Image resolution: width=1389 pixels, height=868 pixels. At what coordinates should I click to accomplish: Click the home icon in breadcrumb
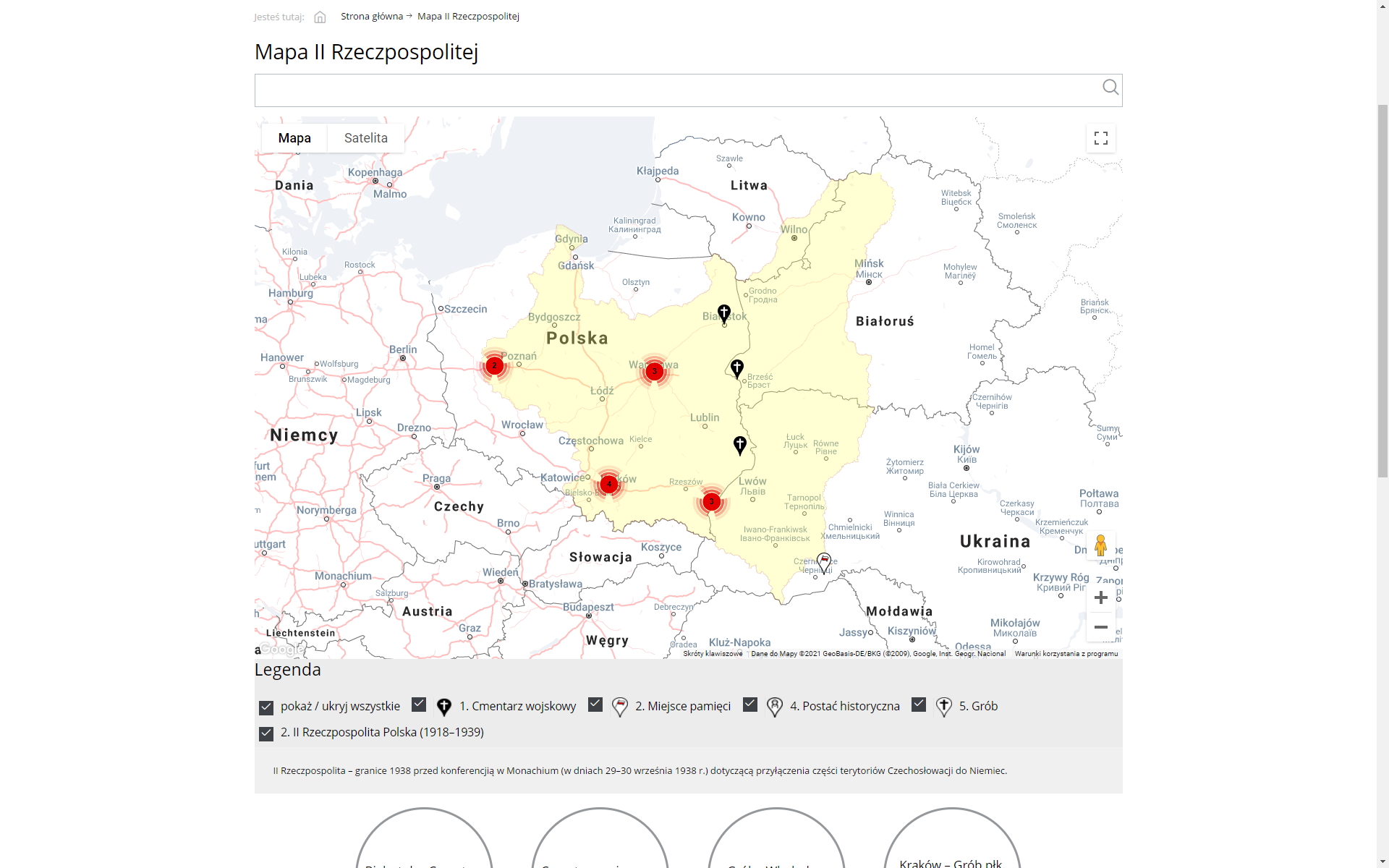320,17
